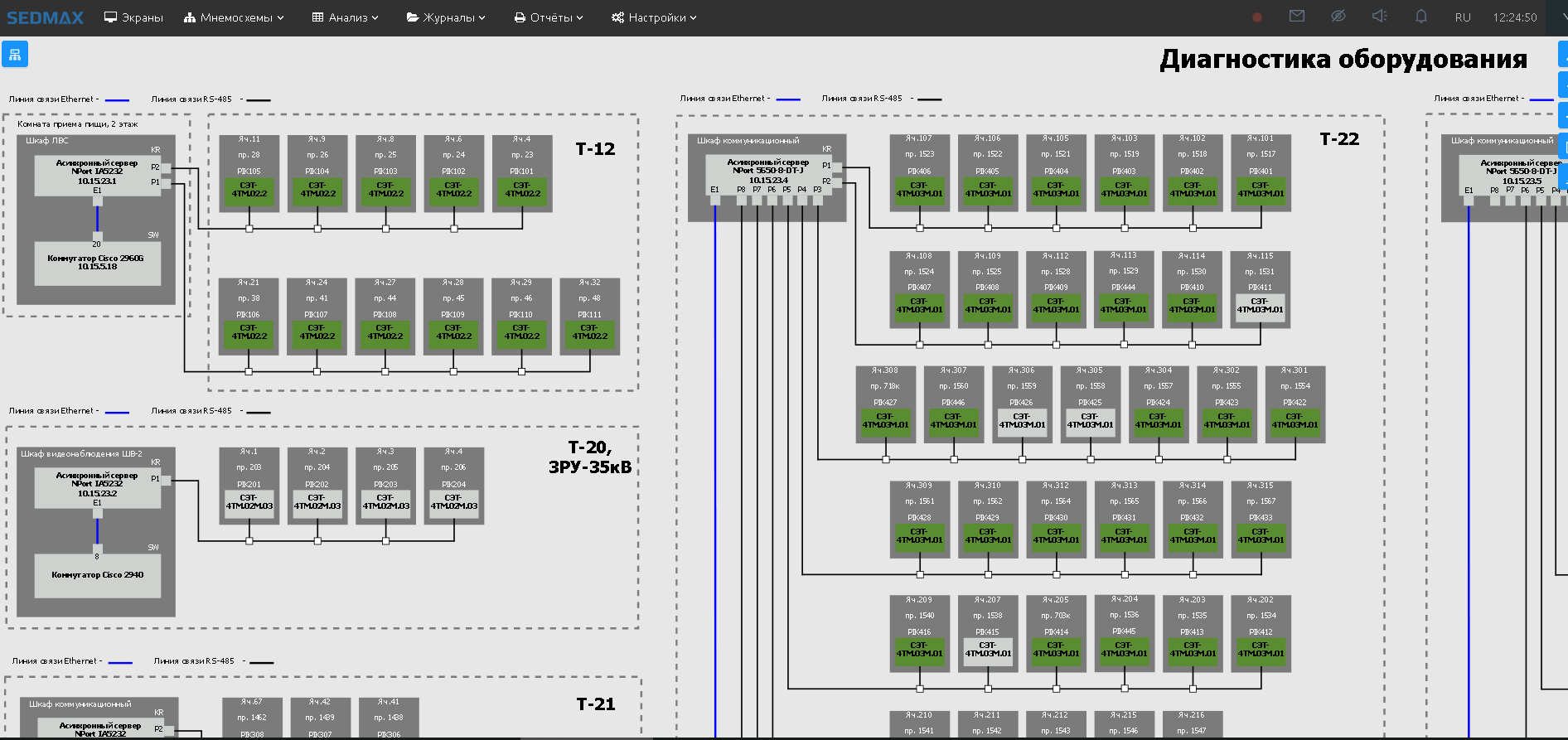Select the gray СЭТ-4ТМ.03М.01 meter РІК411
Screen dimensions: 1568x740
pyautogui.click(x=1260, y=307)
